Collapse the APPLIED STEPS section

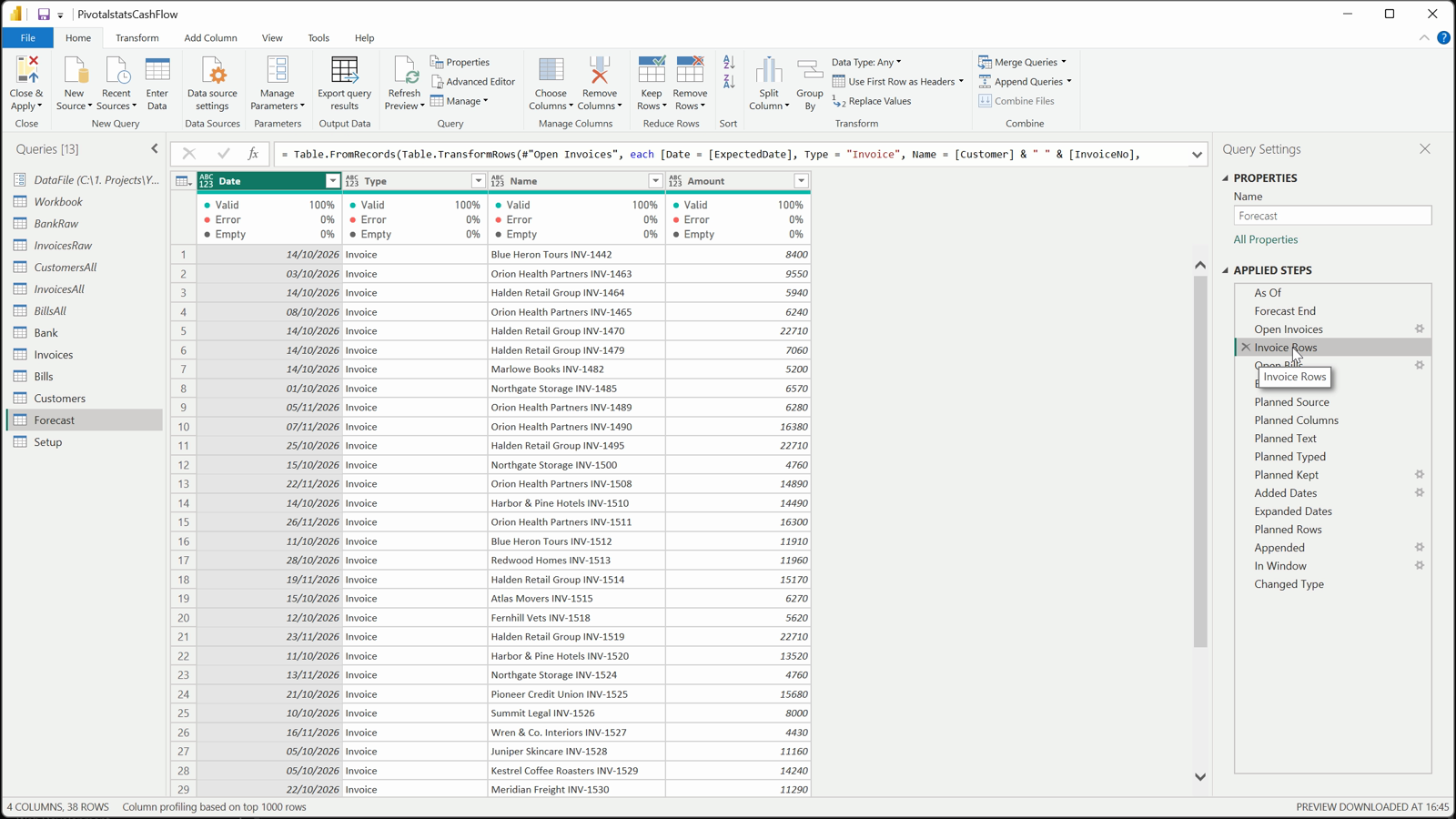[1226, 270]
